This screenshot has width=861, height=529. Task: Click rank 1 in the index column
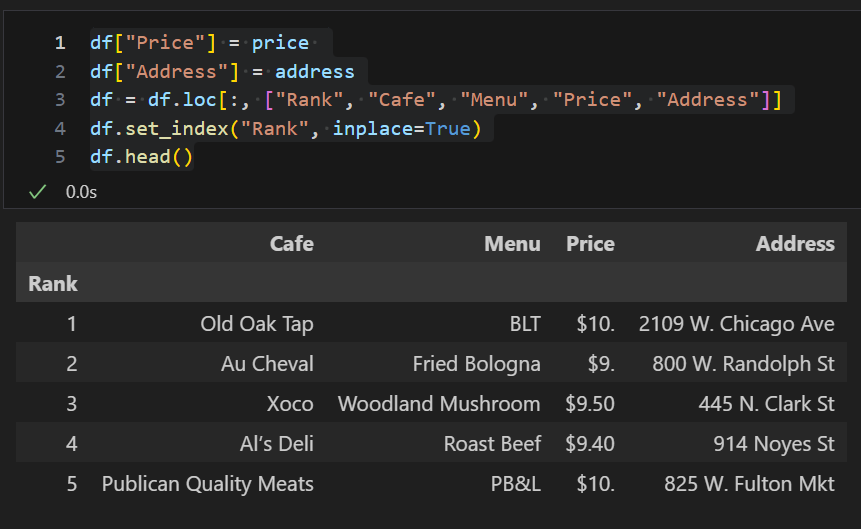(71, 324)
